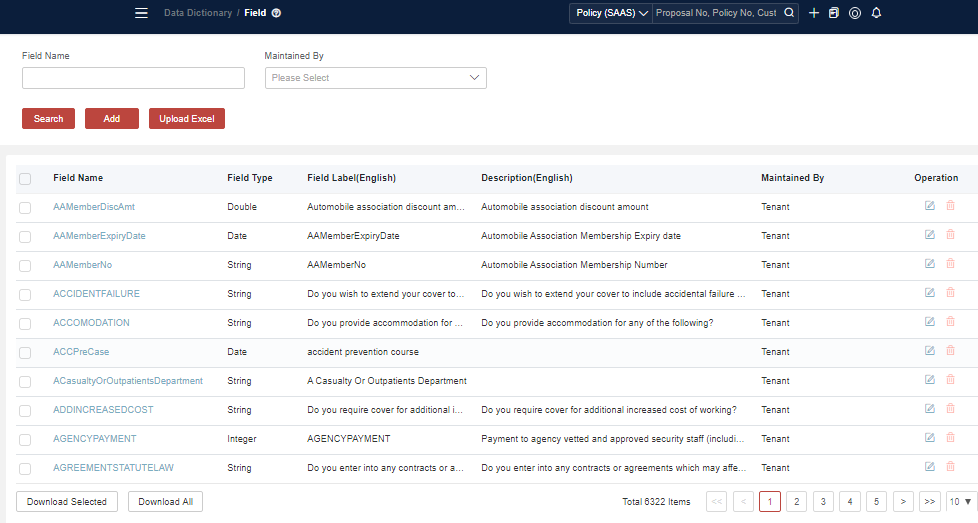Tick the select-all checkbox in table header

tap(25, 179)
